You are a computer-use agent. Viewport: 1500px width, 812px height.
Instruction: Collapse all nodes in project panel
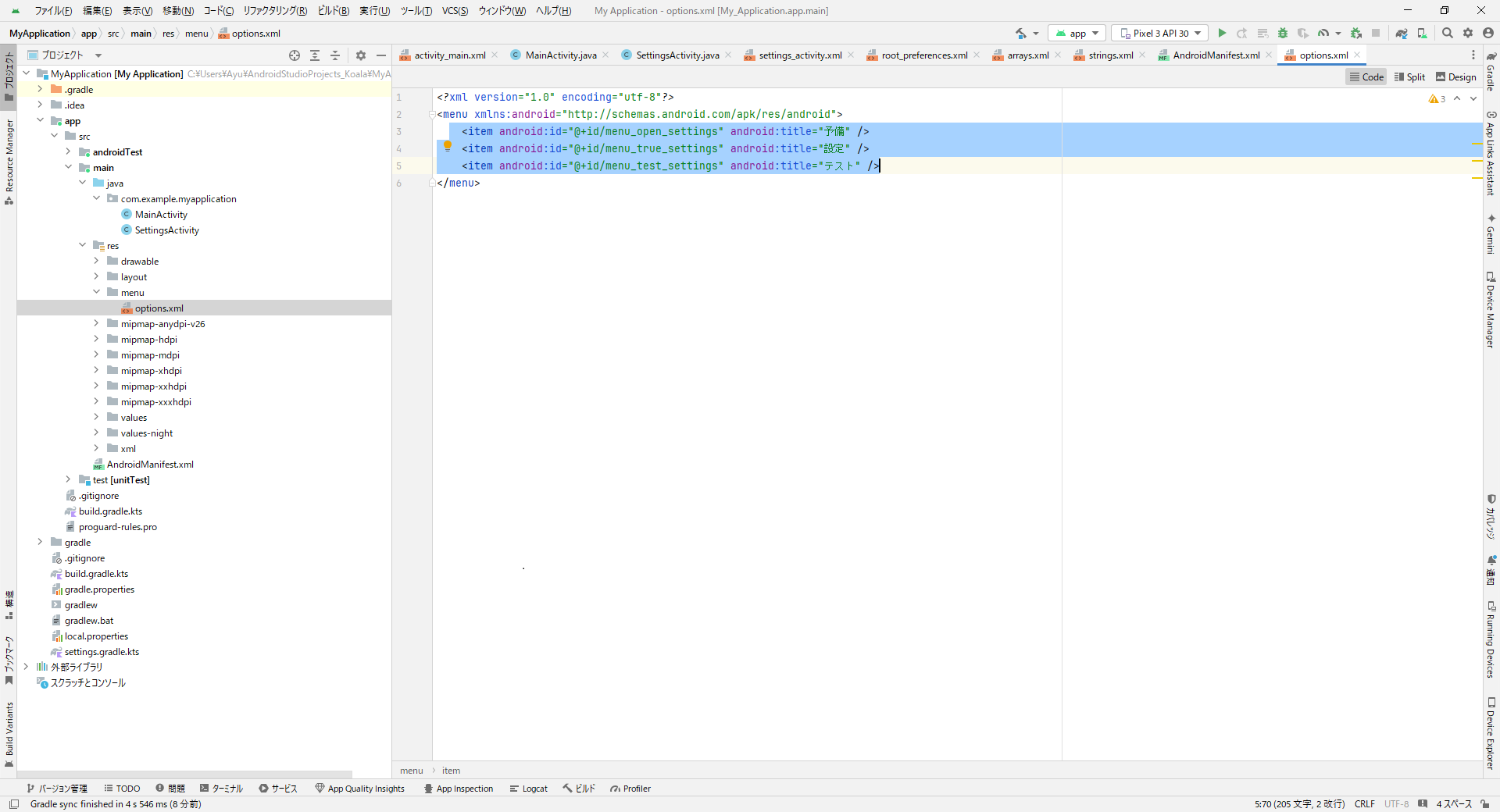click(x=335, y=55)
